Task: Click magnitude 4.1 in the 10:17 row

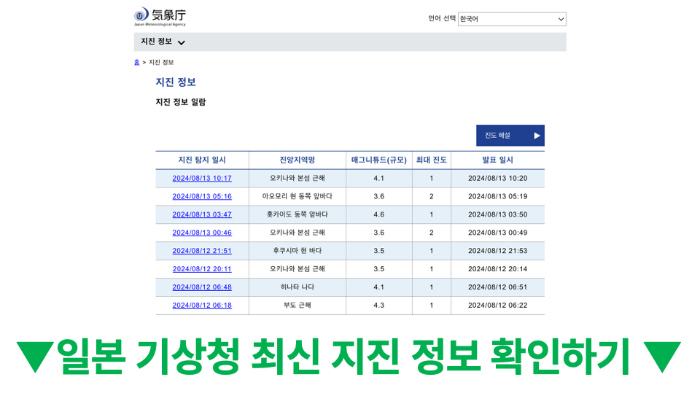Action: [x=379, y=178]
